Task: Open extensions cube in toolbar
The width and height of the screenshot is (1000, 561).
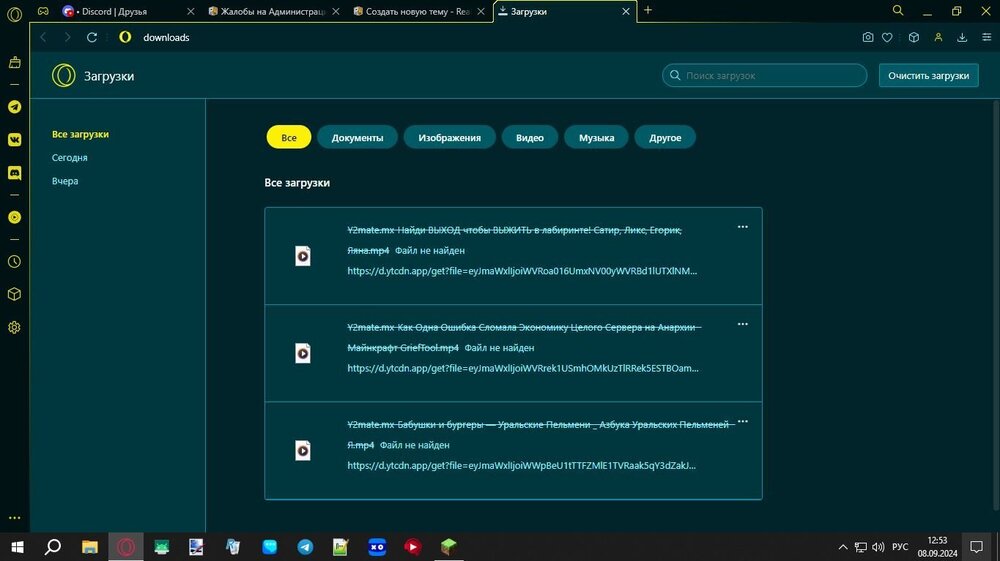Action: pos(914,37)
